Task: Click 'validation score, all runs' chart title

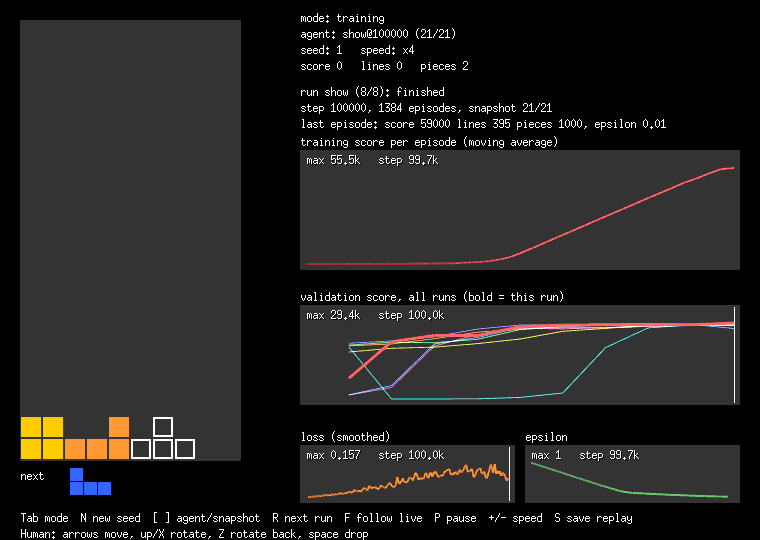Action: (432, 297)
